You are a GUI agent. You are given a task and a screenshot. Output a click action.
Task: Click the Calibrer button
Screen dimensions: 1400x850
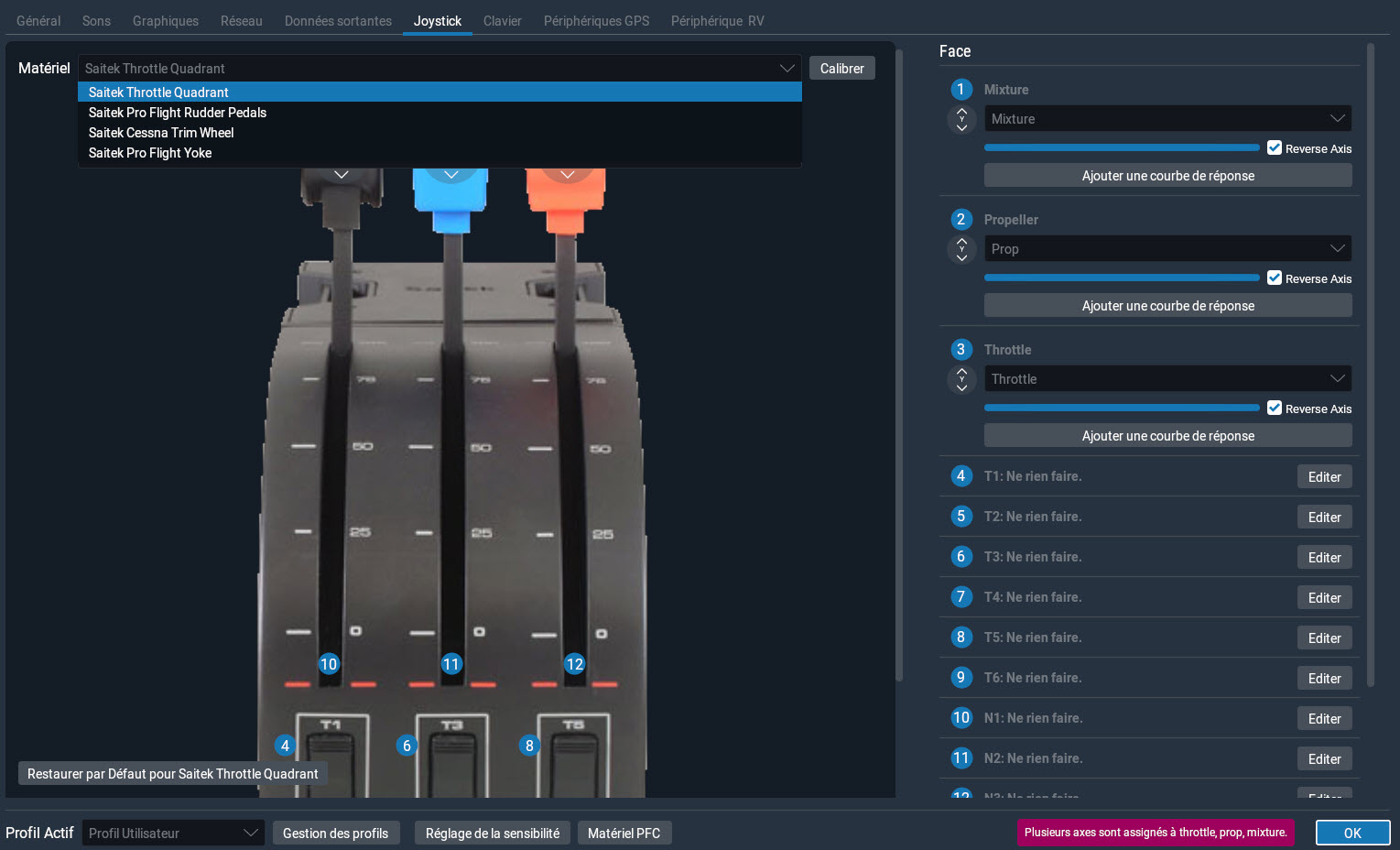click(842, 69)
